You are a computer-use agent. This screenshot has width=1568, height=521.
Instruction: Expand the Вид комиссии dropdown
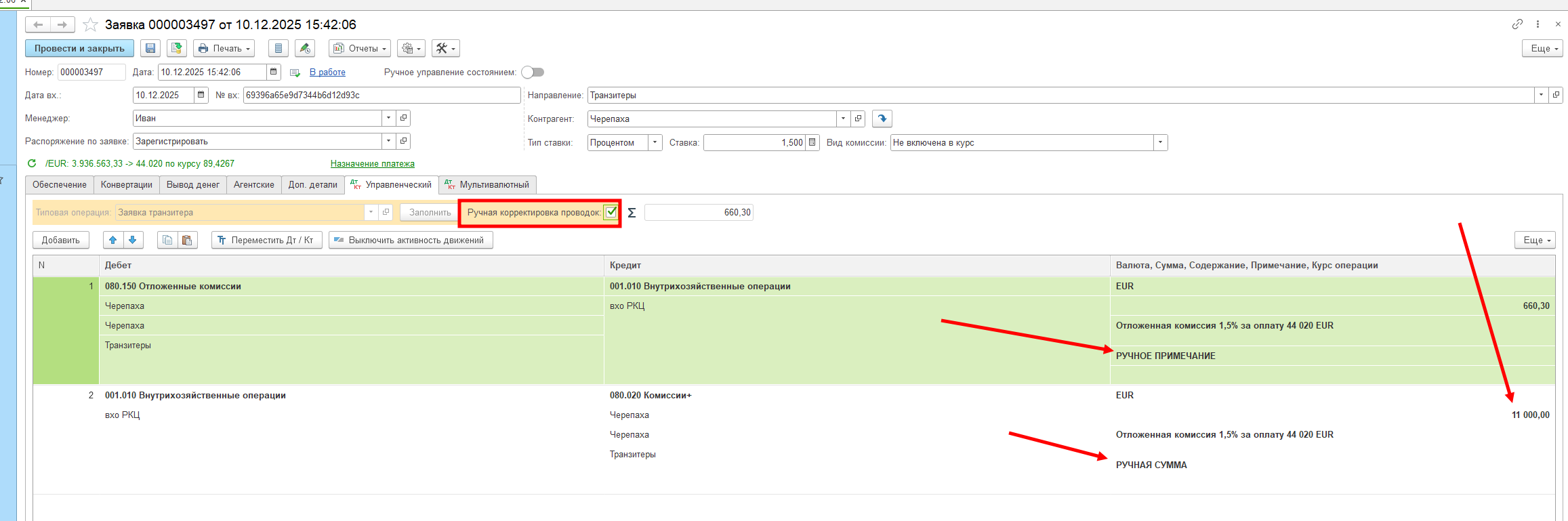pos(1160,142)
